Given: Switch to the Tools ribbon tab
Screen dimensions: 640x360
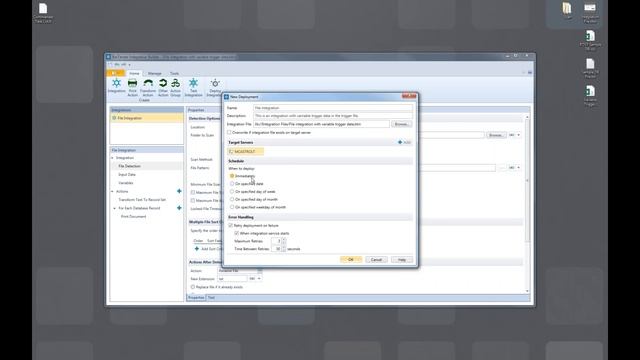Looking at the screenshot, I should 174,73.
